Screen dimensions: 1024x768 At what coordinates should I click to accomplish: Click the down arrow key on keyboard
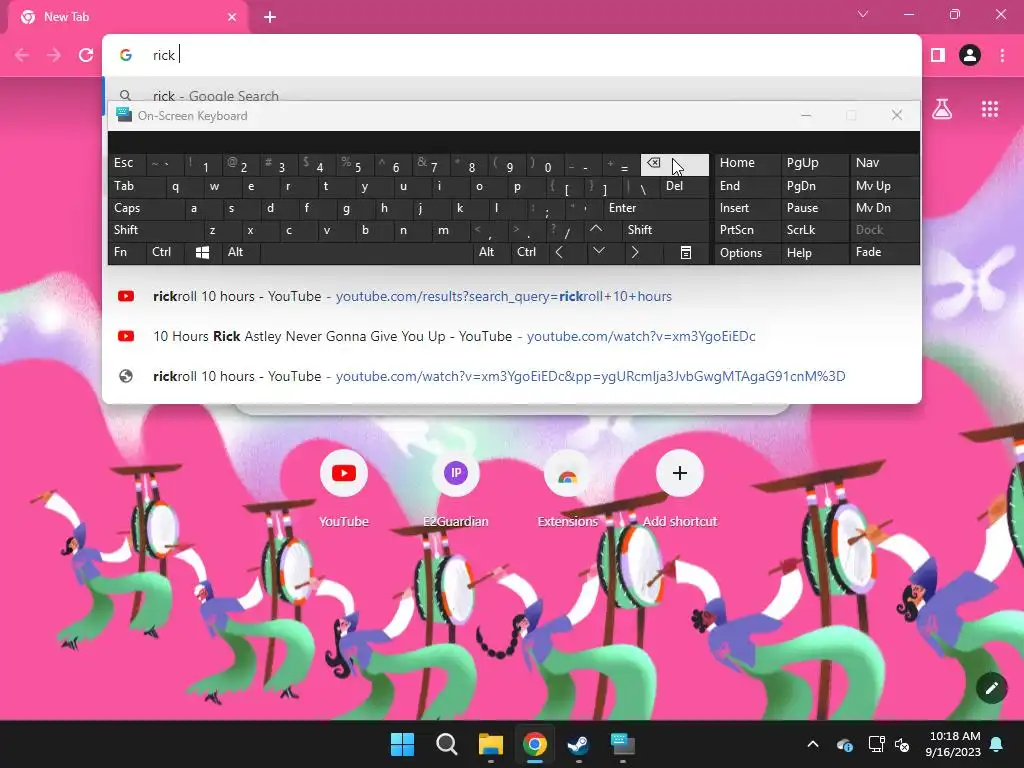[x=599, y=251]
